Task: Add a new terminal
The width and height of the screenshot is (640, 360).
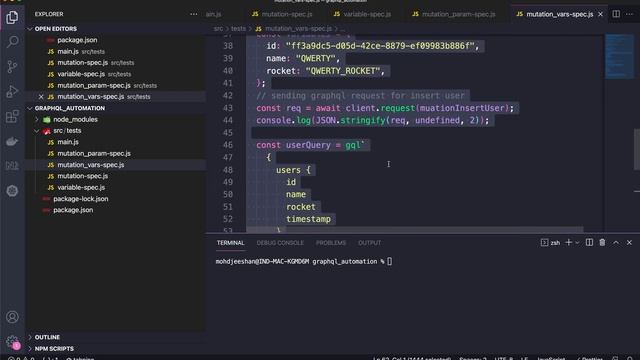Action: pyautogui.click(x=568, y=242)
